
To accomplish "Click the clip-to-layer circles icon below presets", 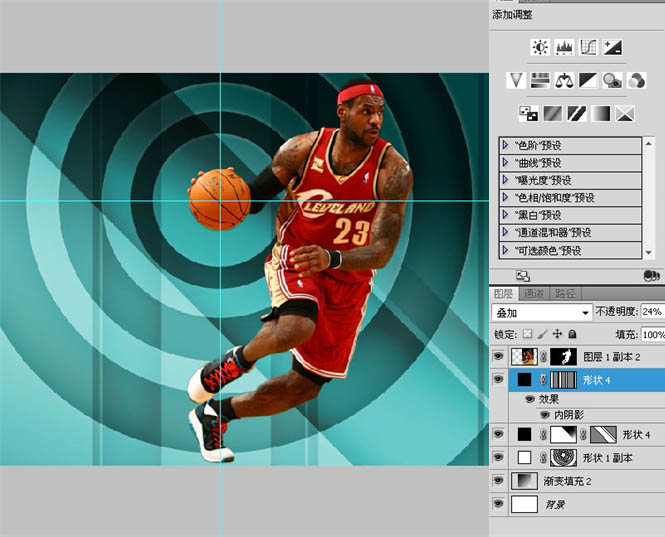I will click(x=651, y=276).
